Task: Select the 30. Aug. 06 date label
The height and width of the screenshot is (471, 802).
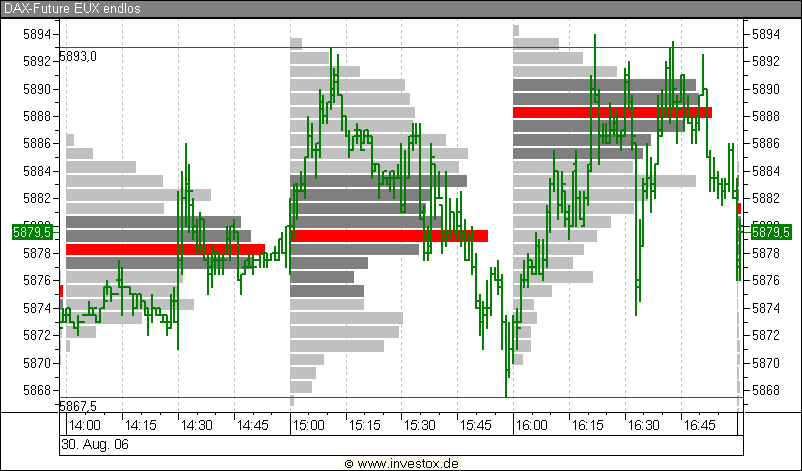Action: 95,443
